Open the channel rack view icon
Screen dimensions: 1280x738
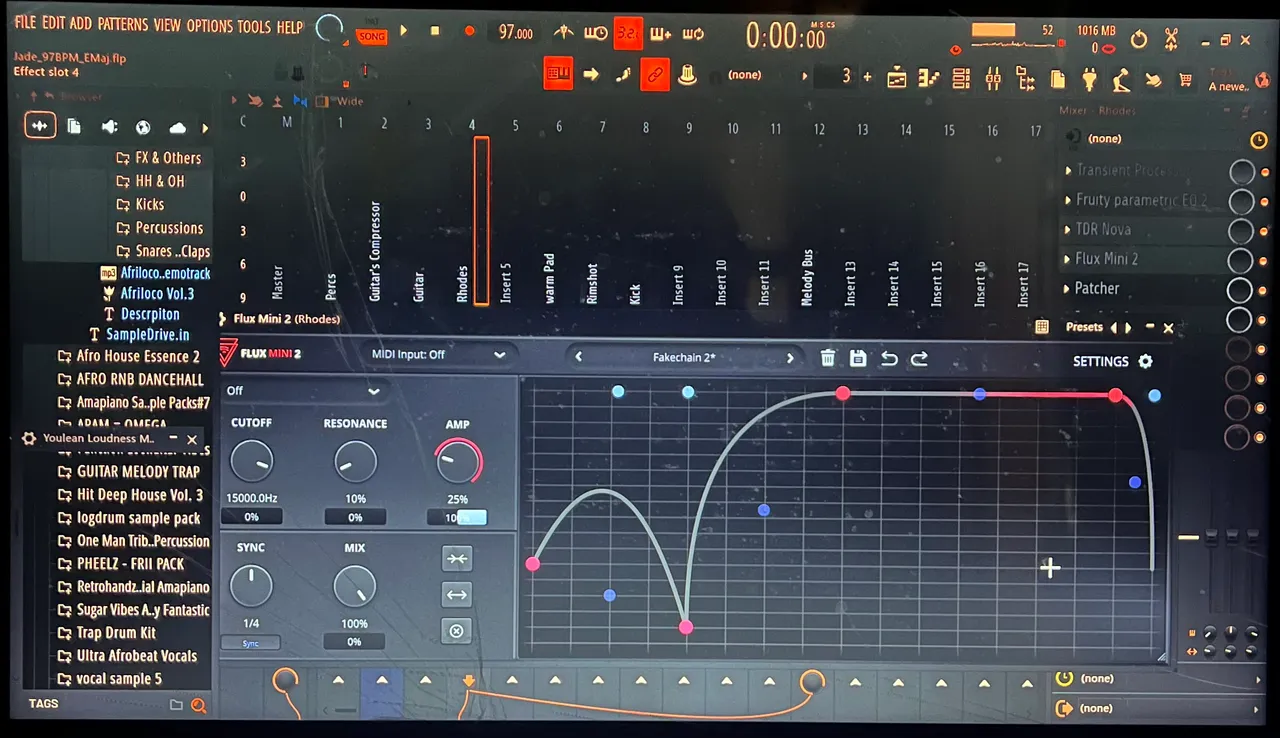coord(961,77)
